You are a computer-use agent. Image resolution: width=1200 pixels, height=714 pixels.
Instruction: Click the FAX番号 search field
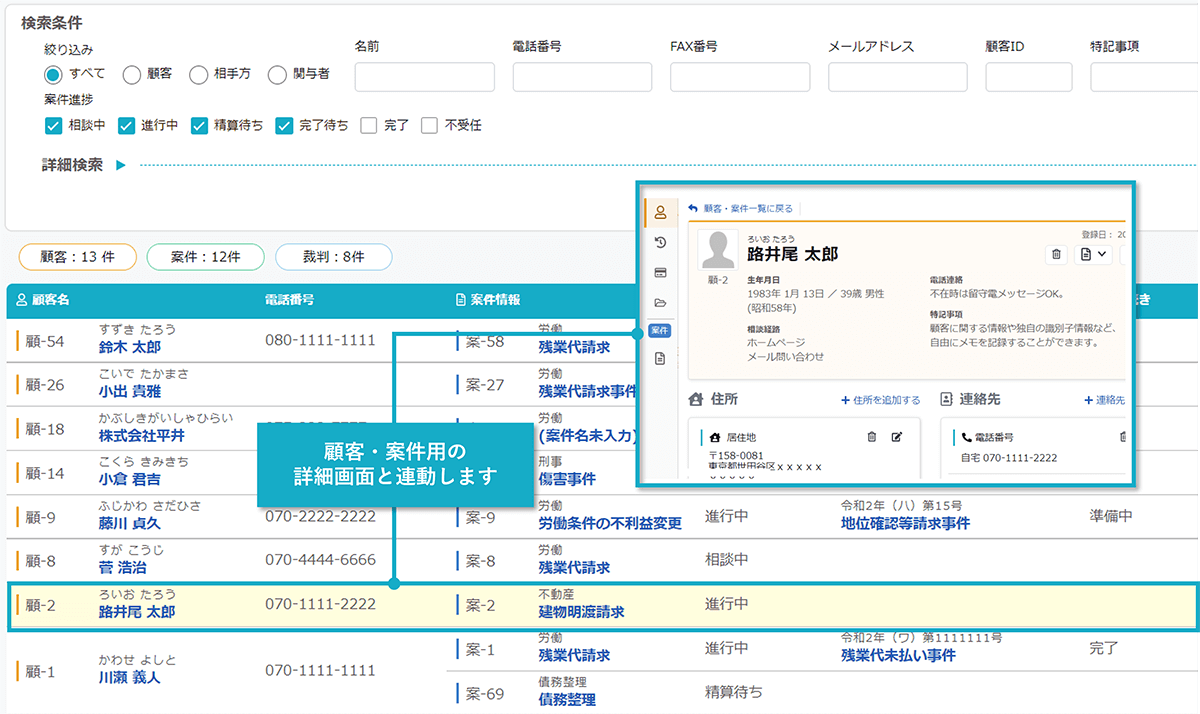point(740,77)
